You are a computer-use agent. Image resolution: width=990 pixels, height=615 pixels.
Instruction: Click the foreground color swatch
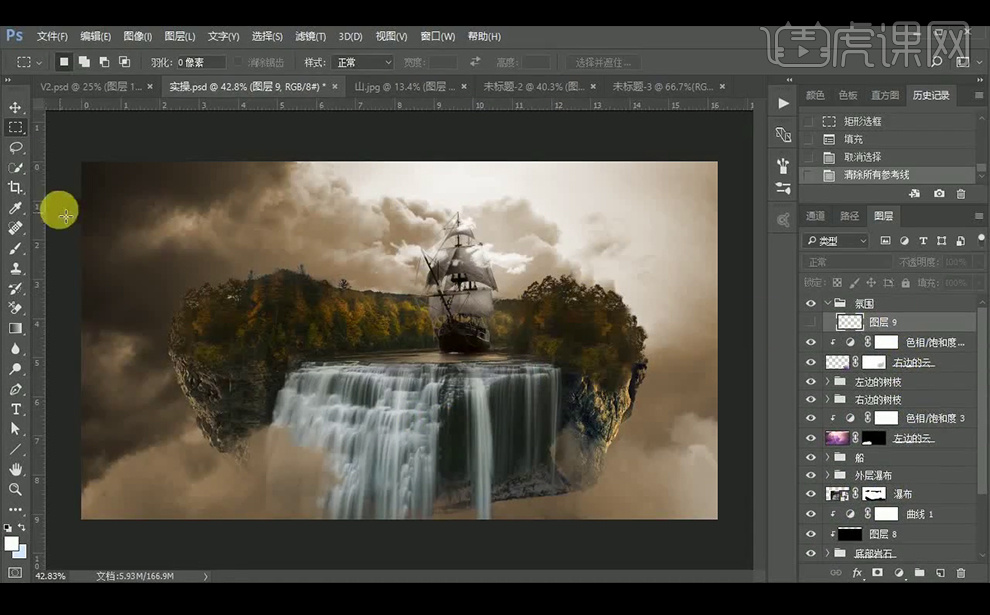tap(12, 543)
